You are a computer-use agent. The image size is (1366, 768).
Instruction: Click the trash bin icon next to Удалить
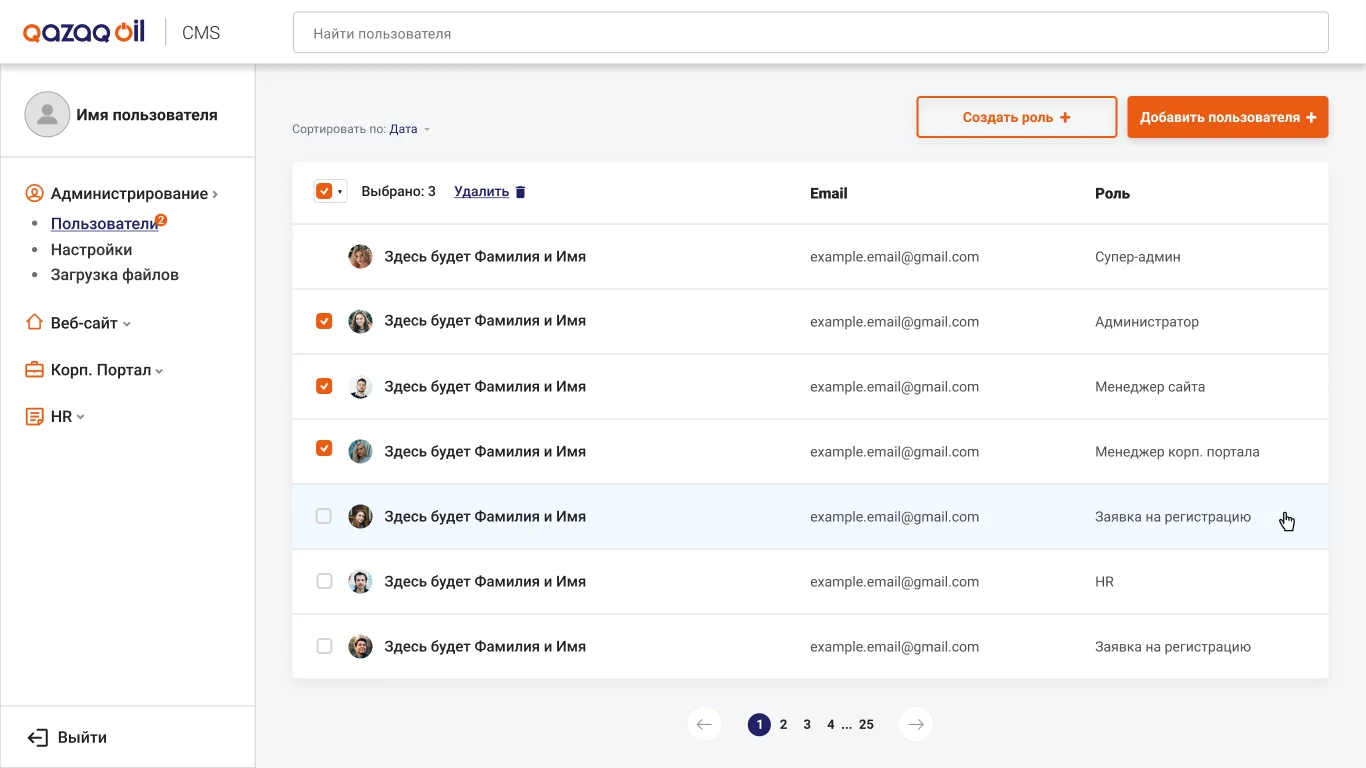point(520,192)
